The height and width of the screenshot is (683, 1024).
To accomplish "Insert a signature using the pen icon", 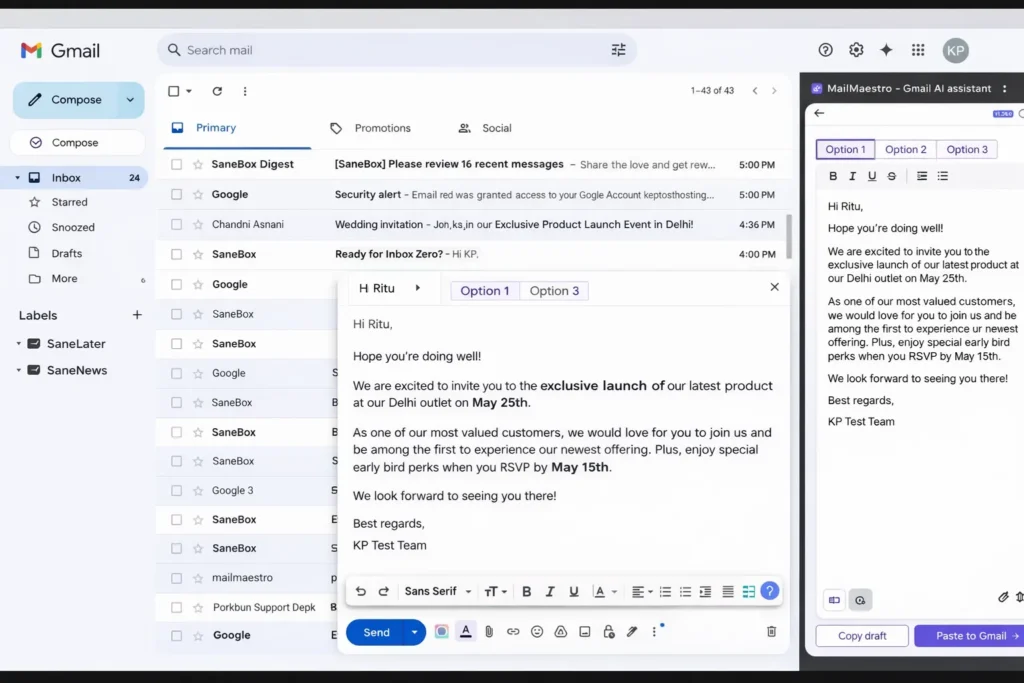I will [632, 631].
